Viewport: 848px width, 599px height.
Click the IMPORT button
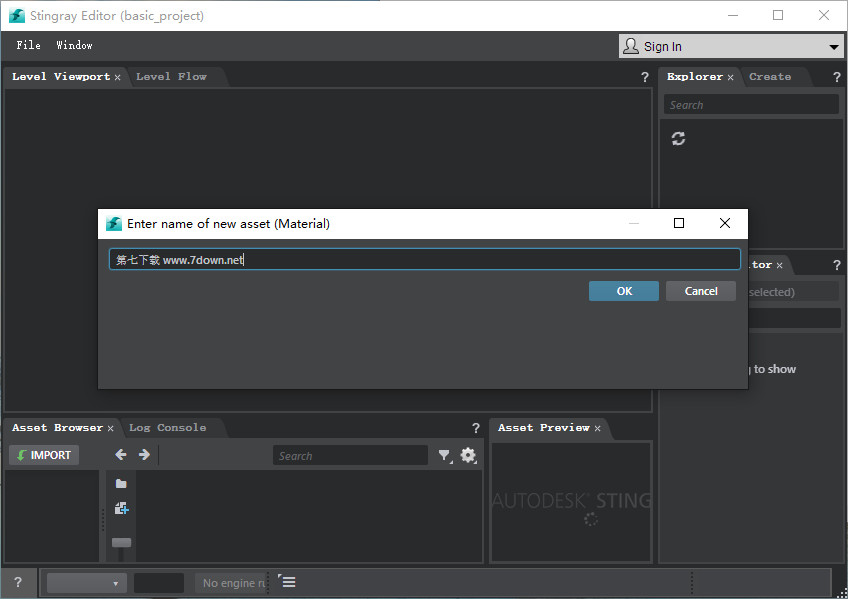44,455
